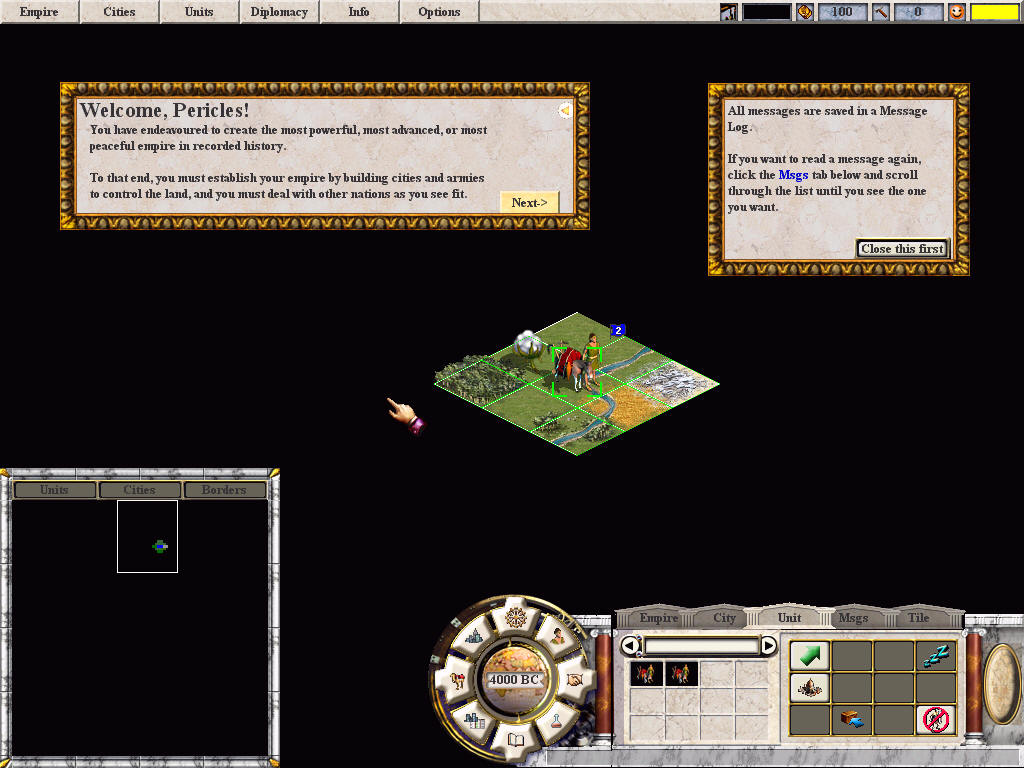The width and height of the screenshot is (1024, 768).
Task: Select the right settler thumbnail in unit list
Action: pyautogui.click(x=681, y=673)
